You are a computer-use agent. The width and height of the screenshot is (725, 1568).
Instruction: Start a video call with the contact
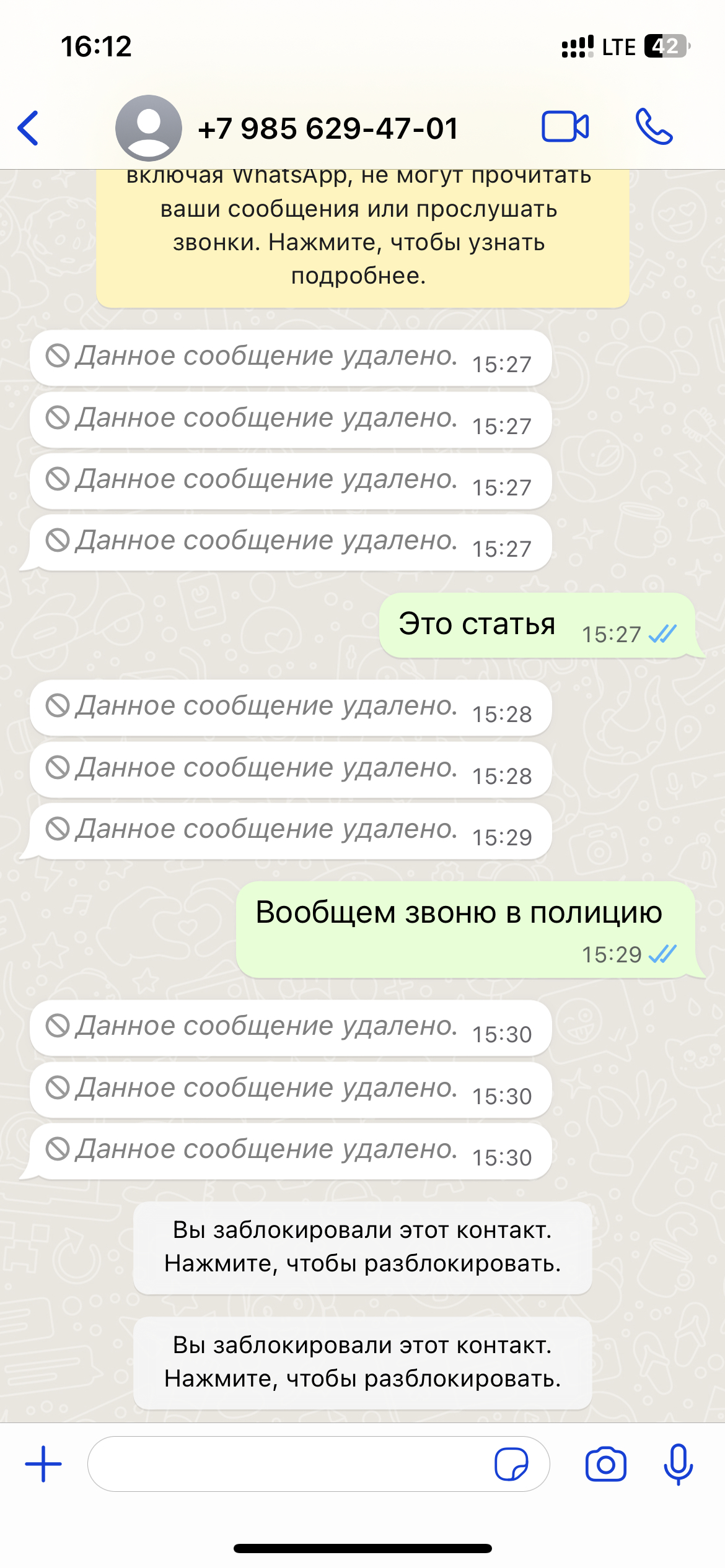click(565, 127)
